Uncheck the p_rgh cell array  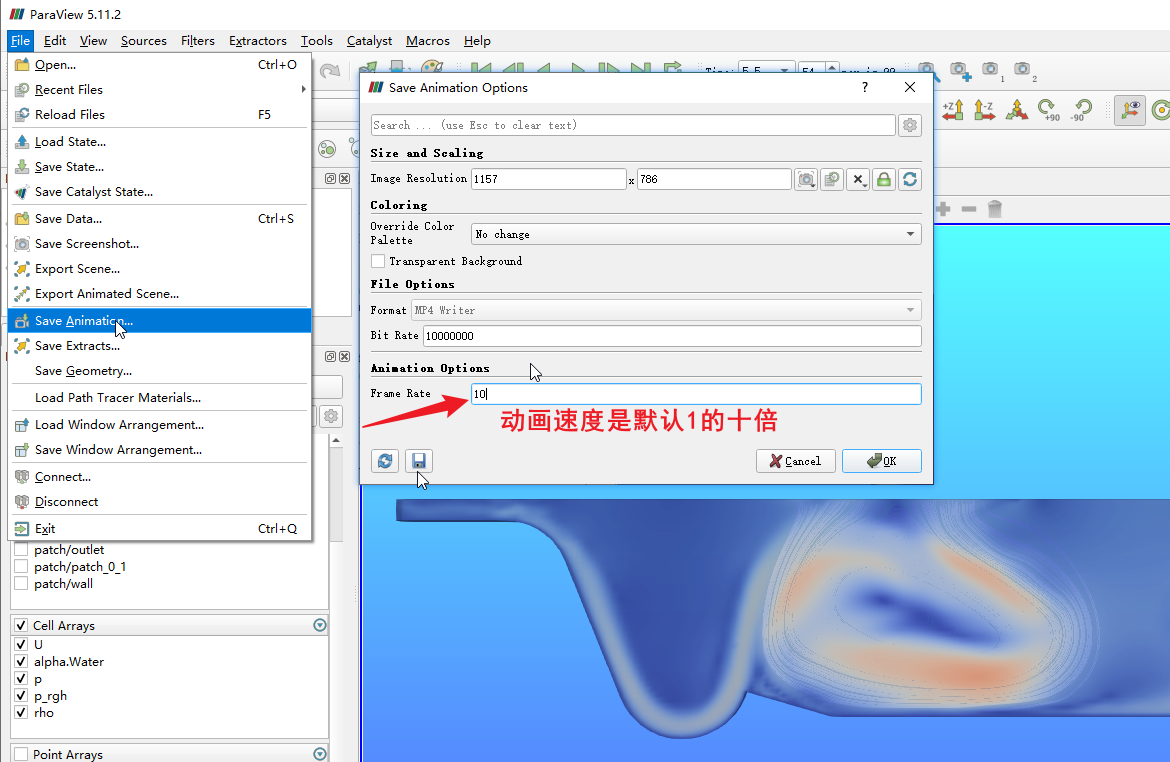pyautogui.click(x=21, y=696)
